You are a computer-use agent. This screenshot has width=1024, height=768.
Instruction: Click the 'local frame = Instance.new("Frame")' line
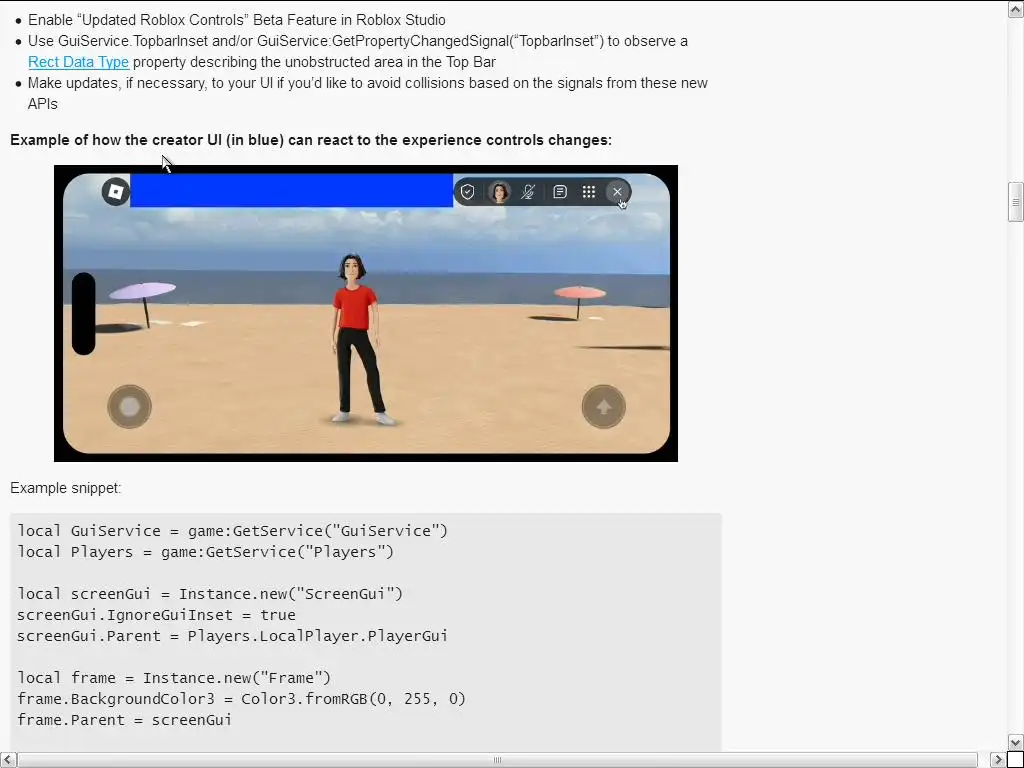point(174,678)
